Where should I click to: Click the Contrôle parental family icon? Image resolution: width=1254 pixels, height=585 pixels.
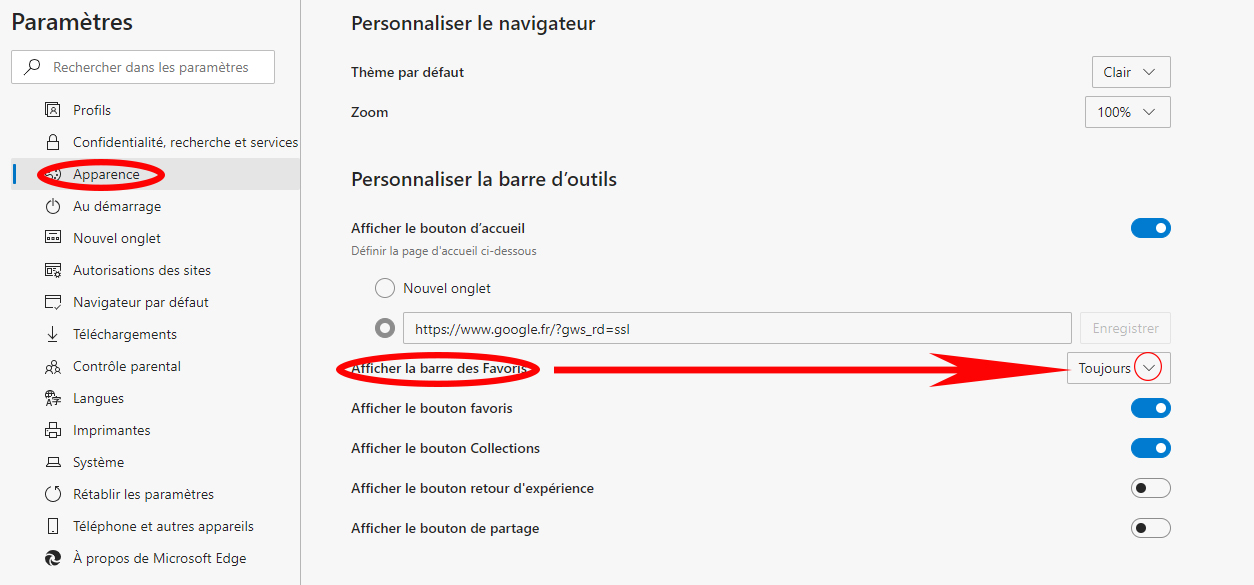[x=53, y=366]
